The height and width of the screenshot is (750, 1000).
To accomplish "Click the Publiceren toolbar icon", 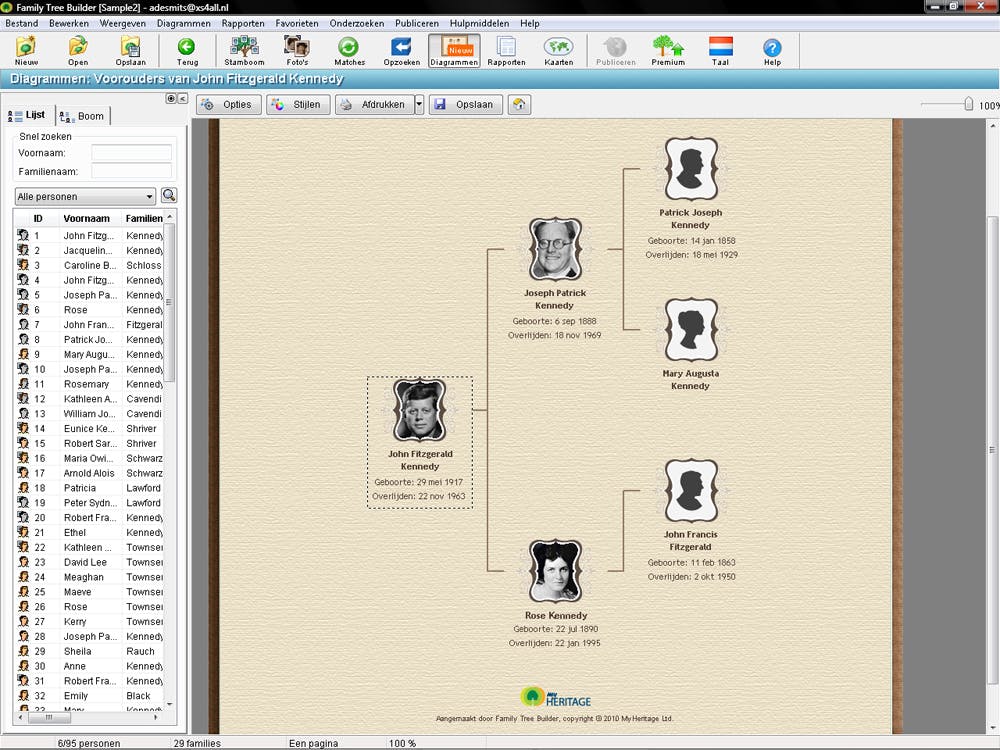I will pos(615,50).
